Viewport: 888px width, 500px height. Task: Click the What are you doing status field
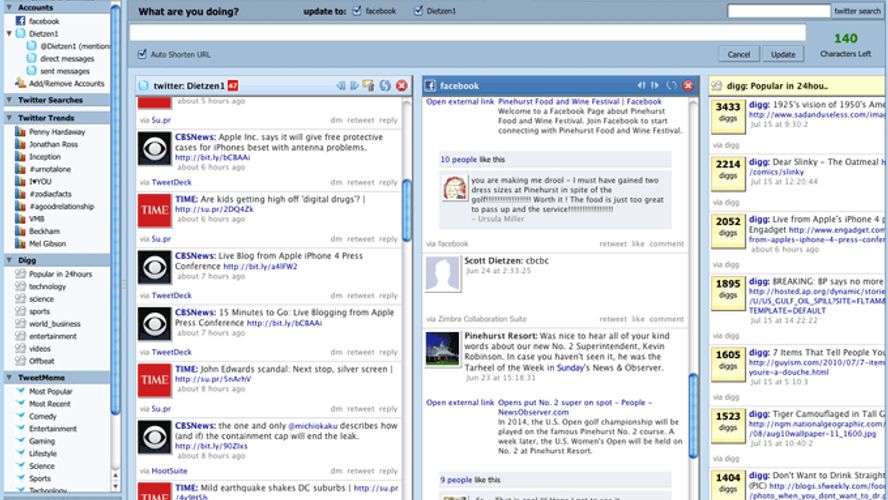tap(468, 32)
